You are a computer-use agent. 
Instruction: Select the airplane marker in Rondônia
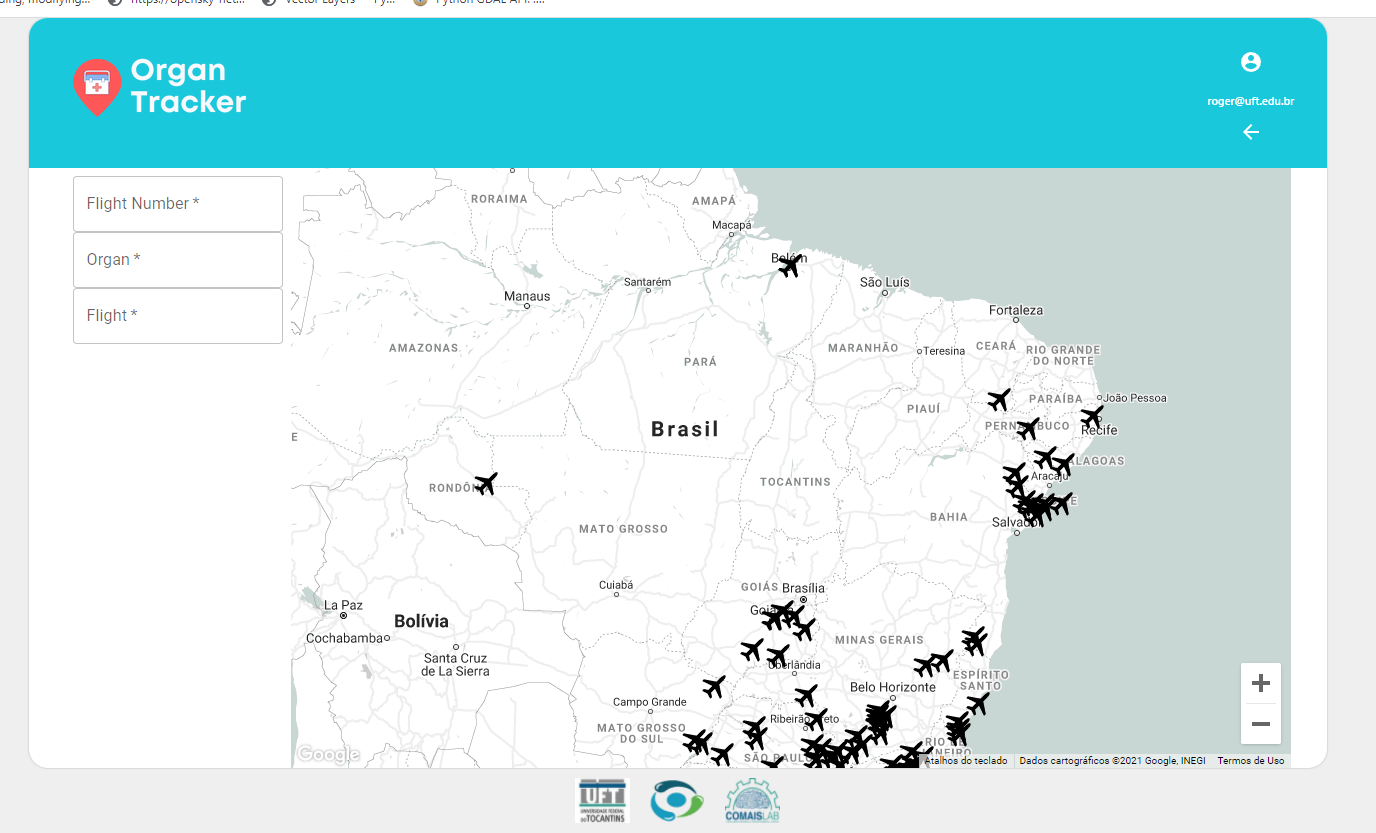486,484
